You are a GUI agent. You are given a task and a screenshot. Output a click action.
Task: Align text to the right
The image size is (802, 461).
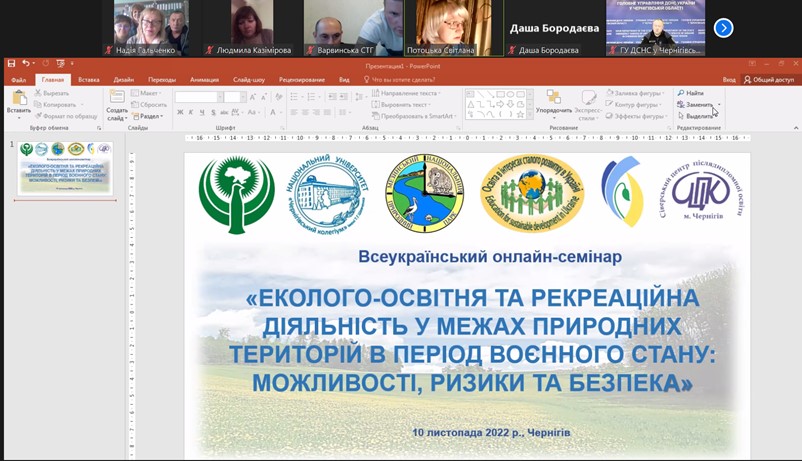tap(316, 112)
